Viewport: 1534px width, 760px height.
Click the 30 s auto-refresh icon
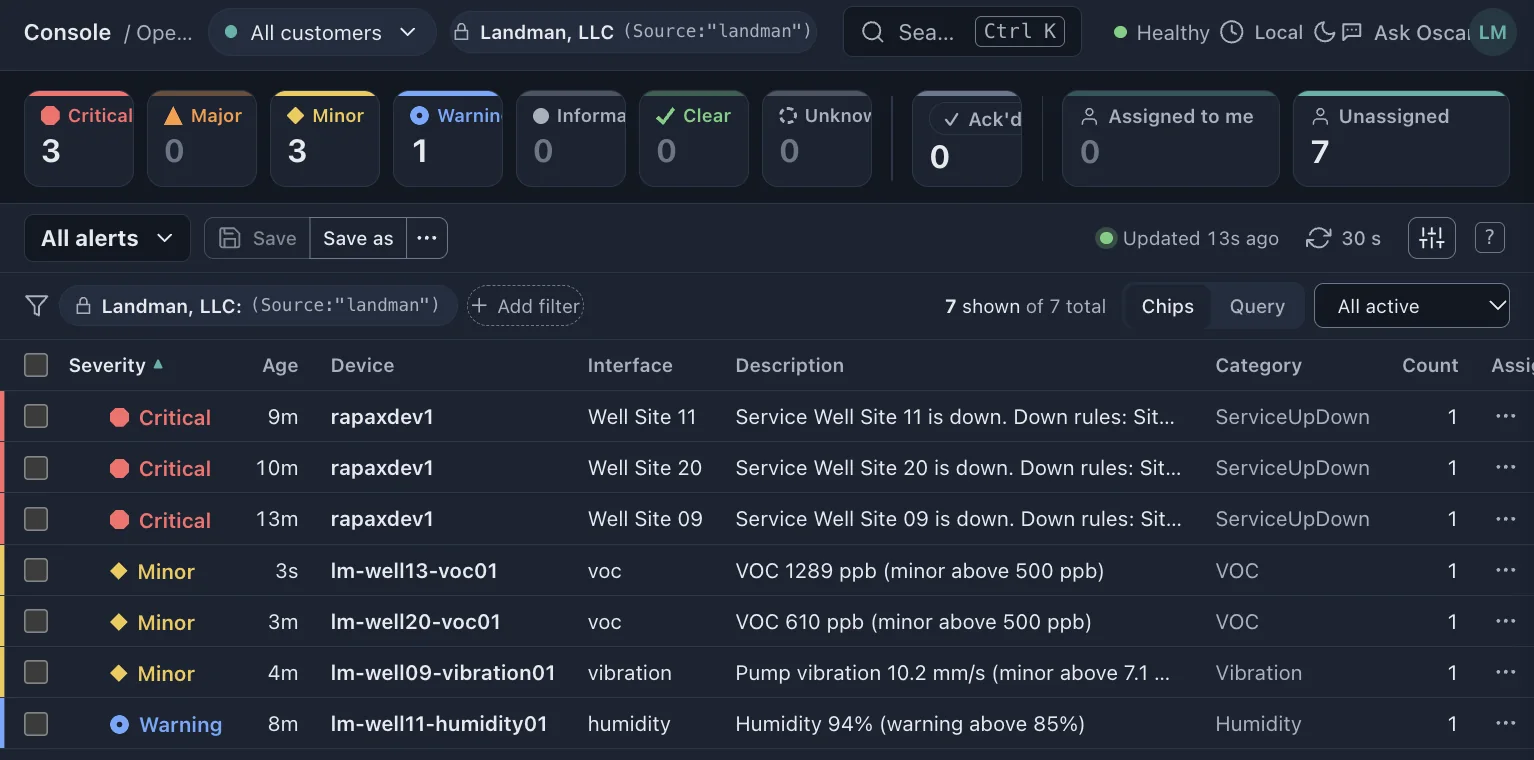click(x=1319, y=238)
